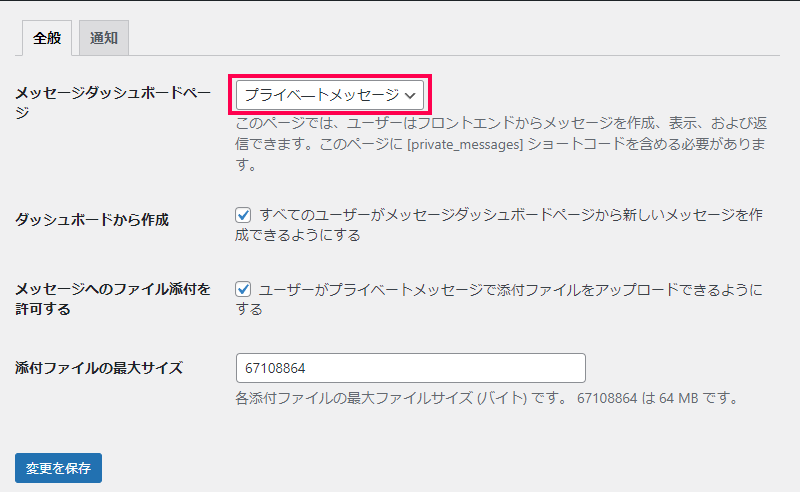This screenshot has width=800, height=492.
Task: Click the 67108864 は 64 MB description text
Action: pyautogui.click(x=487, y=398)
